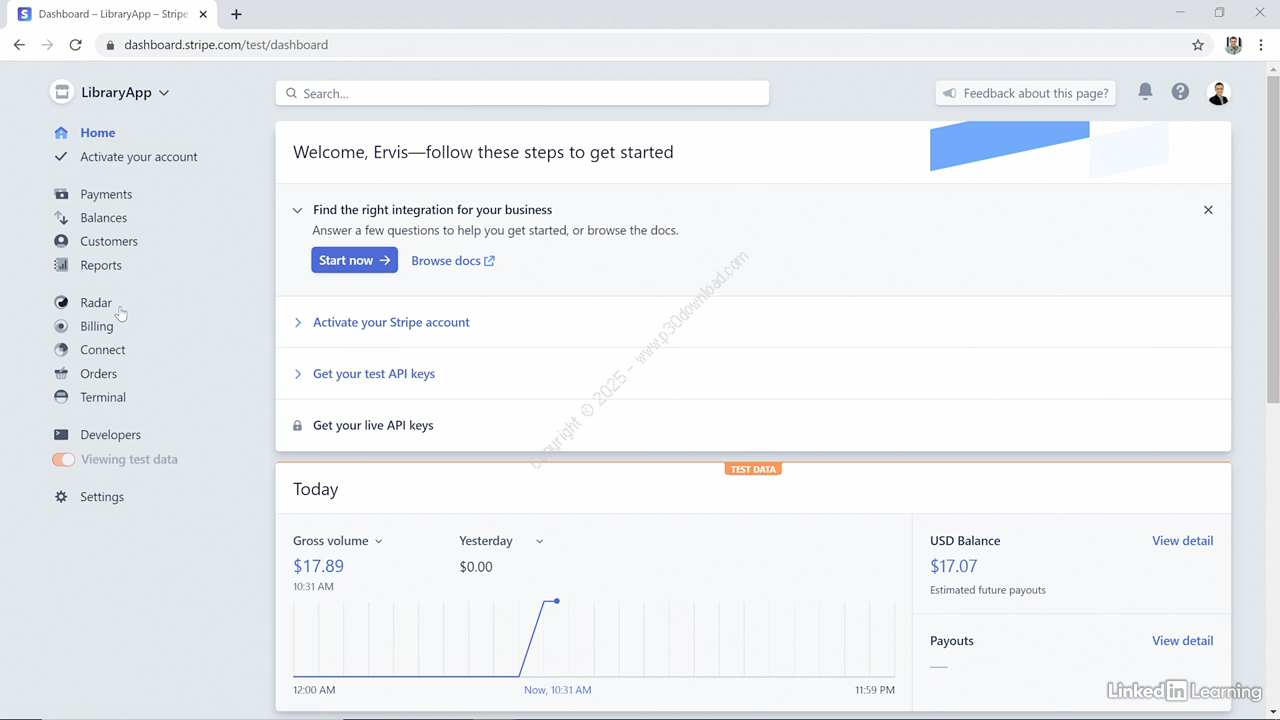Click the browser address bar URL
The height and width of the screenshot is (720, 1280).
click(226, 45)
